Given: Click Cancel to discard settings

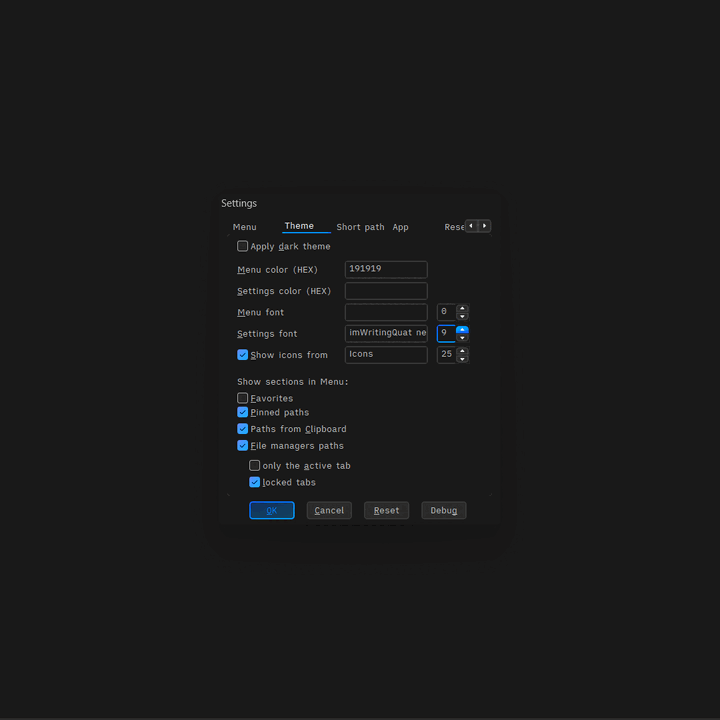Looking at the screenshot, I should [x=329, y=510].
